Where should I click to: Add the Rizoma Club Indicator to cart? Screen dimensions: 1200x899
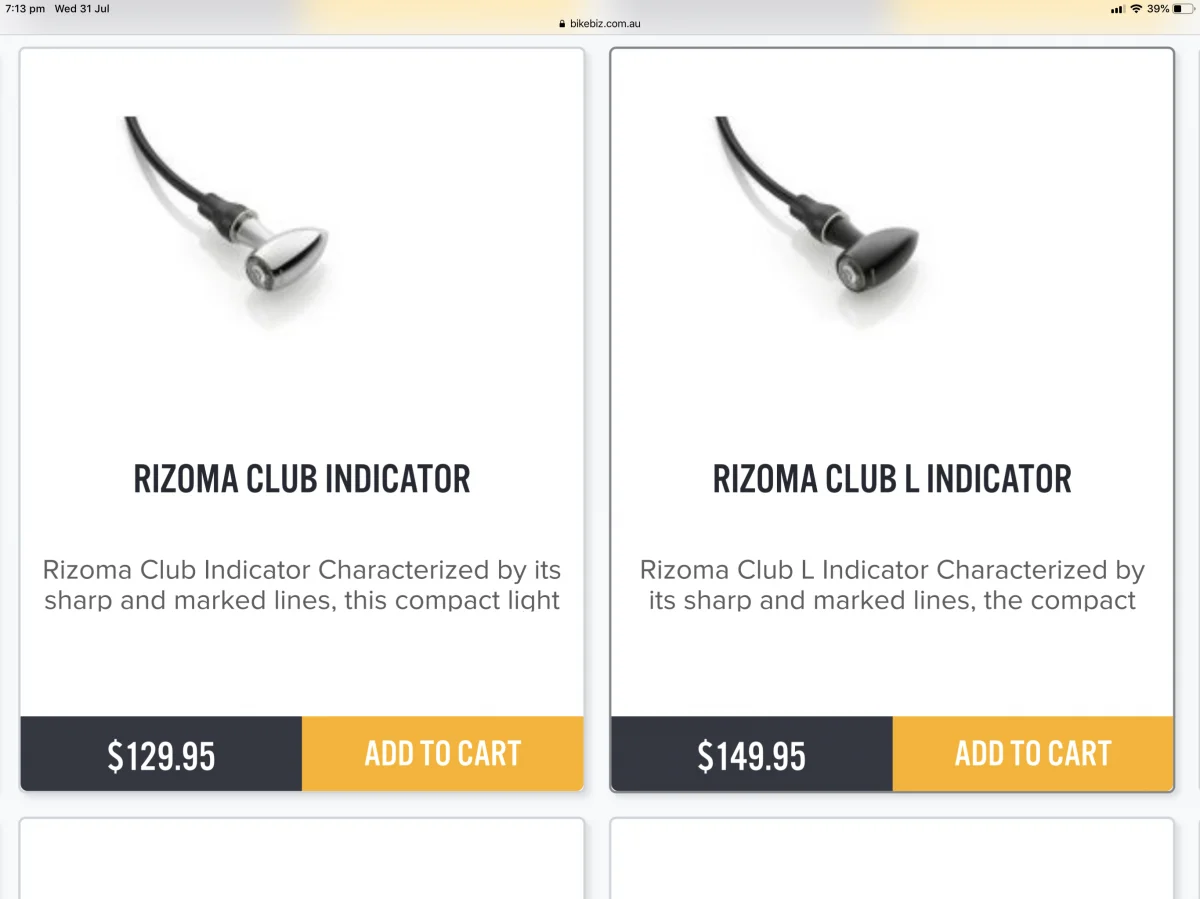(x=442, y=754)
